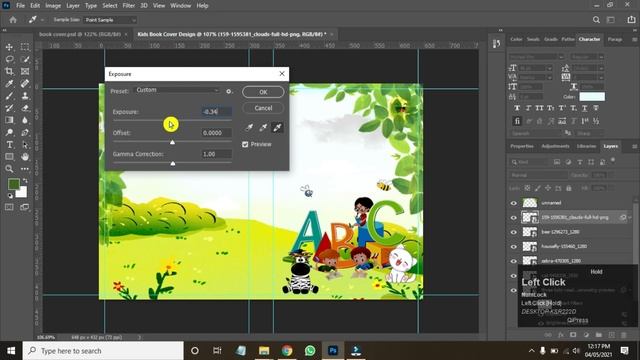Select the Clone Stamp tool
The image size is (640, 360).
(25, 96)
